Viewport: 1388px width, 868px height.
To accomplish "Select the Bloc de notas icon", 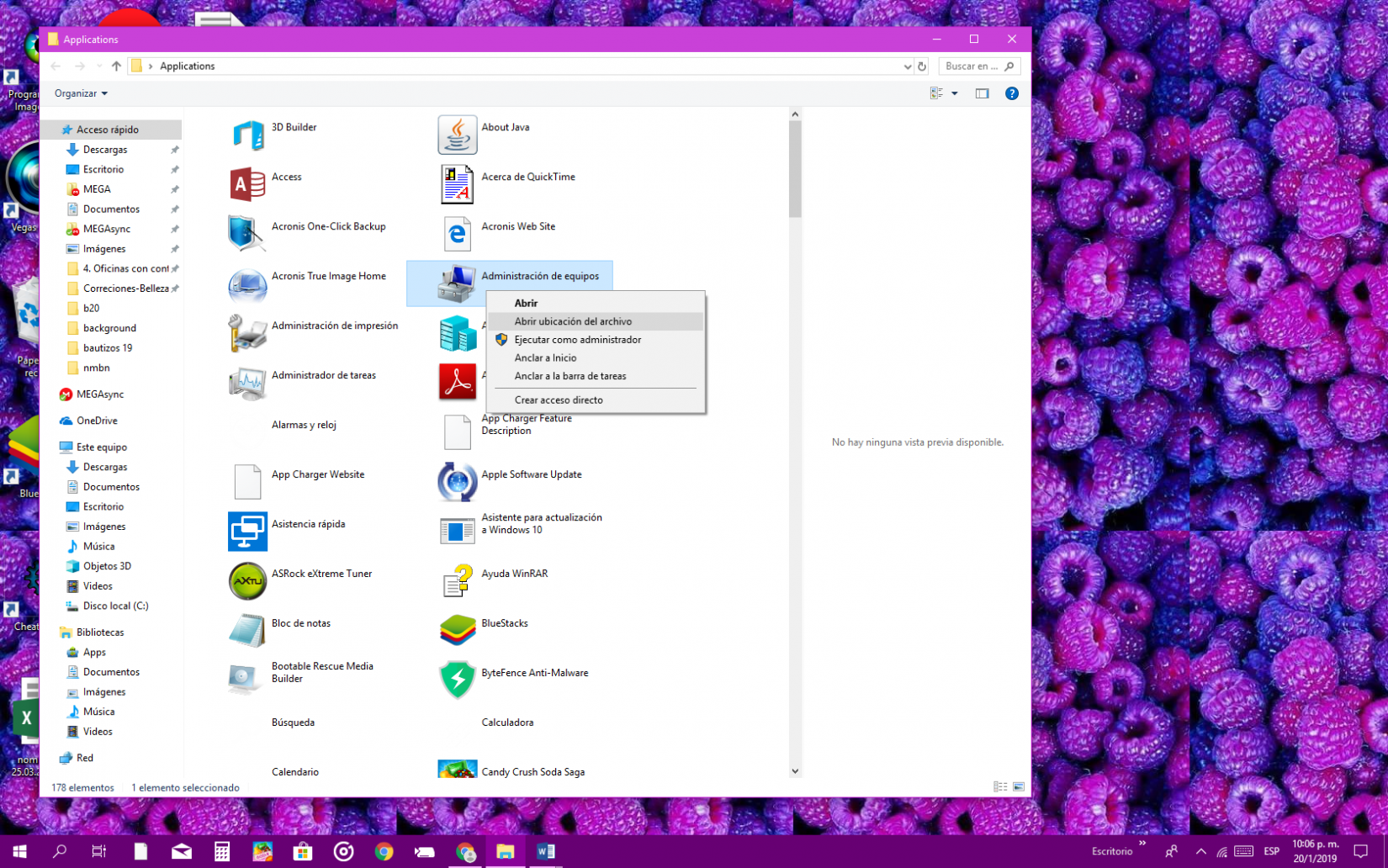I will (x=247, y=632).
